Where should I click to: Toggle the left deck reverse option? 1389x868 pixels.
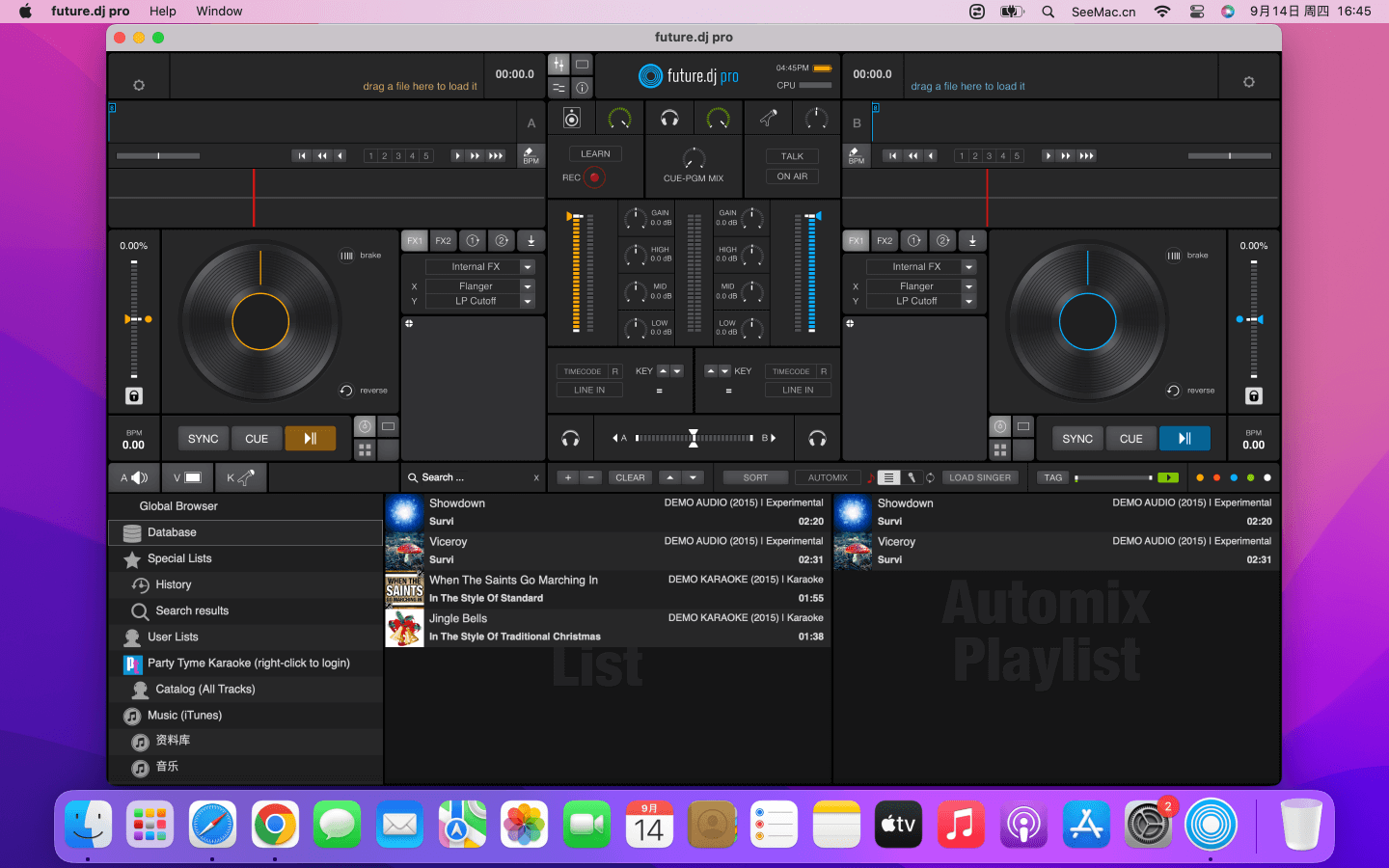(x=346, y=391)
